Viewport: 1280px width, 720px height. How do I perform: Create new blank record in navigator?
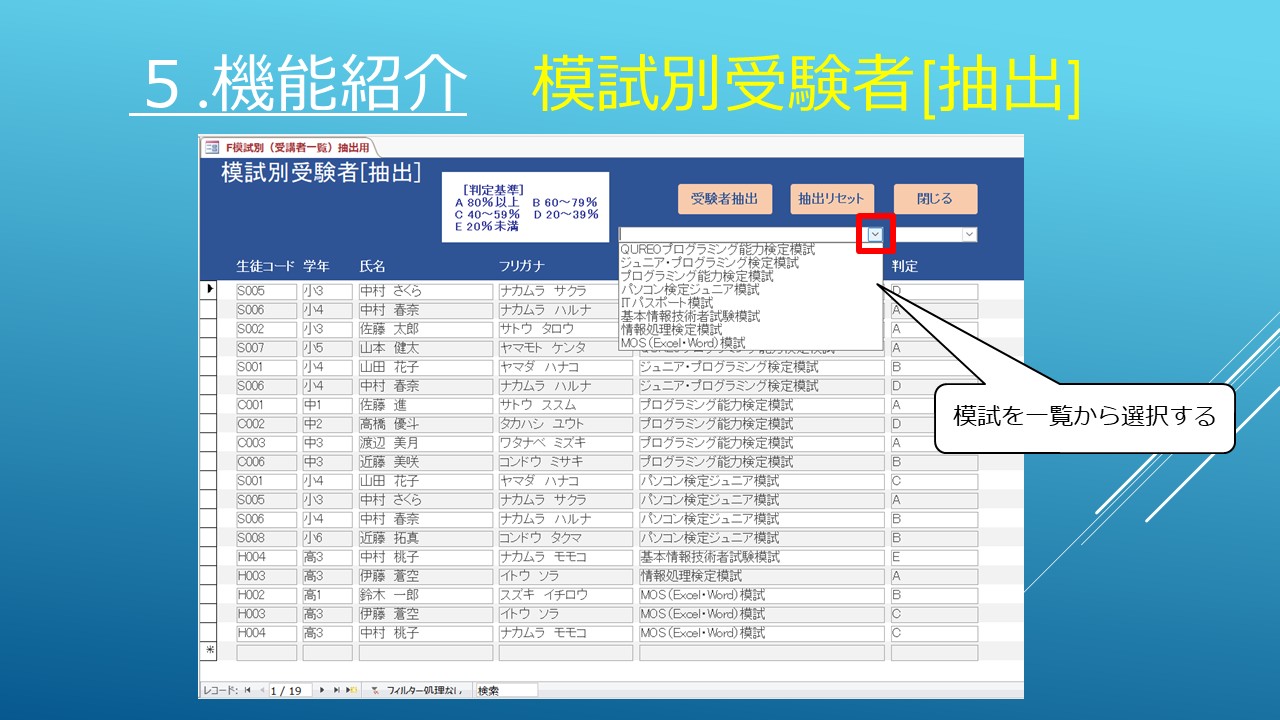tap(352, 690)
